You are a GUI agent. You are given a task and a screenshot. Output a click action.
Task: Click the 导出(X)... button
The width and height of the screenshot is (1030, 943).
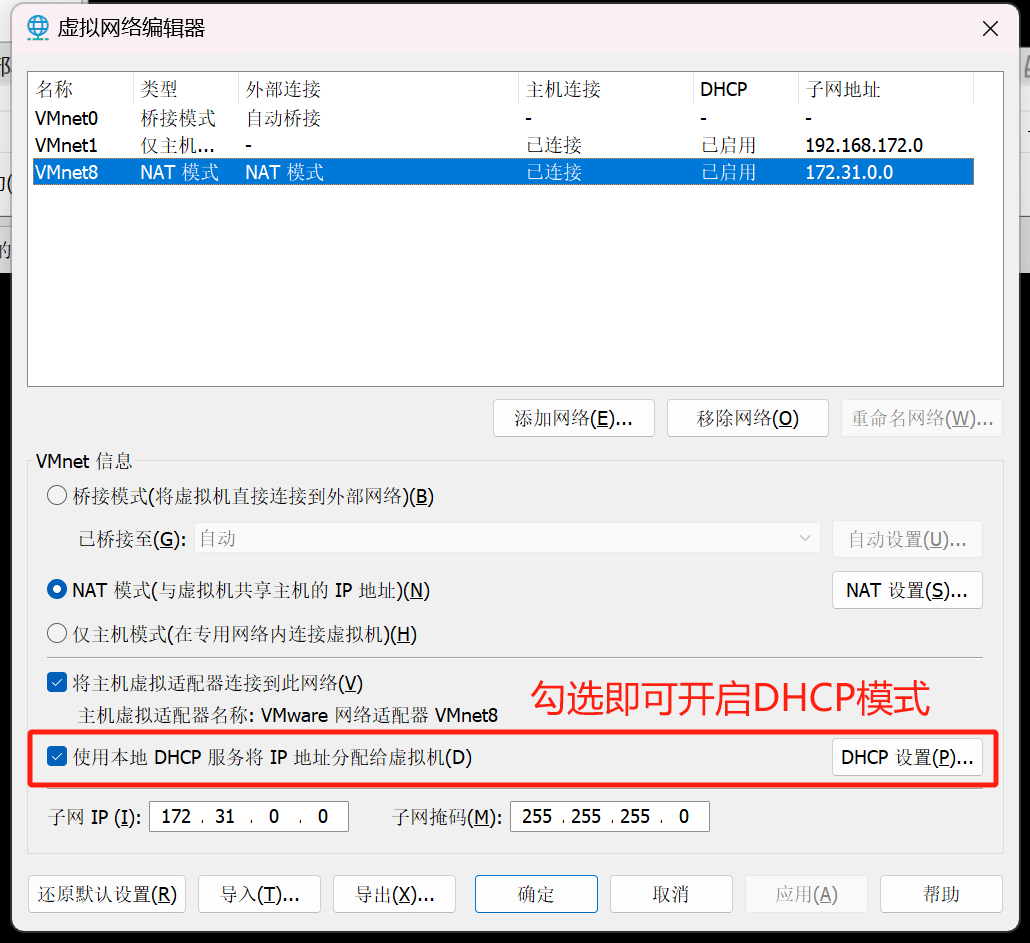tap(394, 894)
